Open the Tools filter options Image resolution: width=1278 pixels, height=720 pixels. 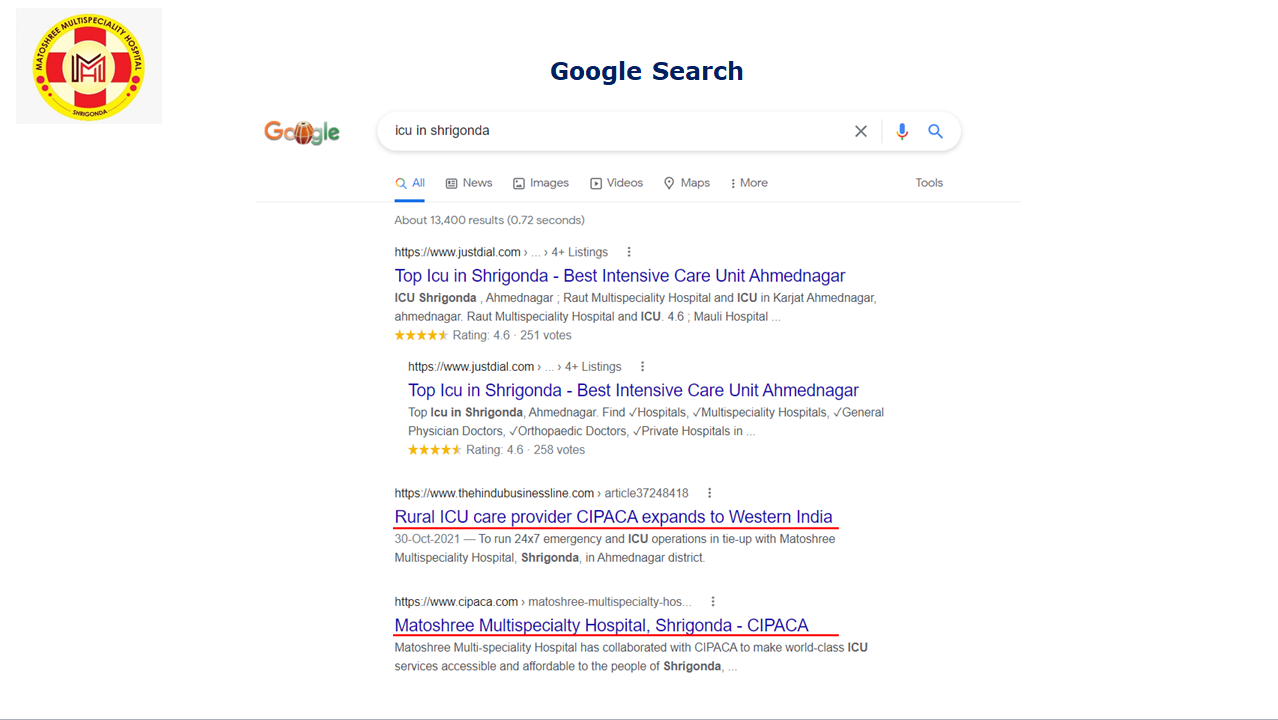click(x=929, y=183)
